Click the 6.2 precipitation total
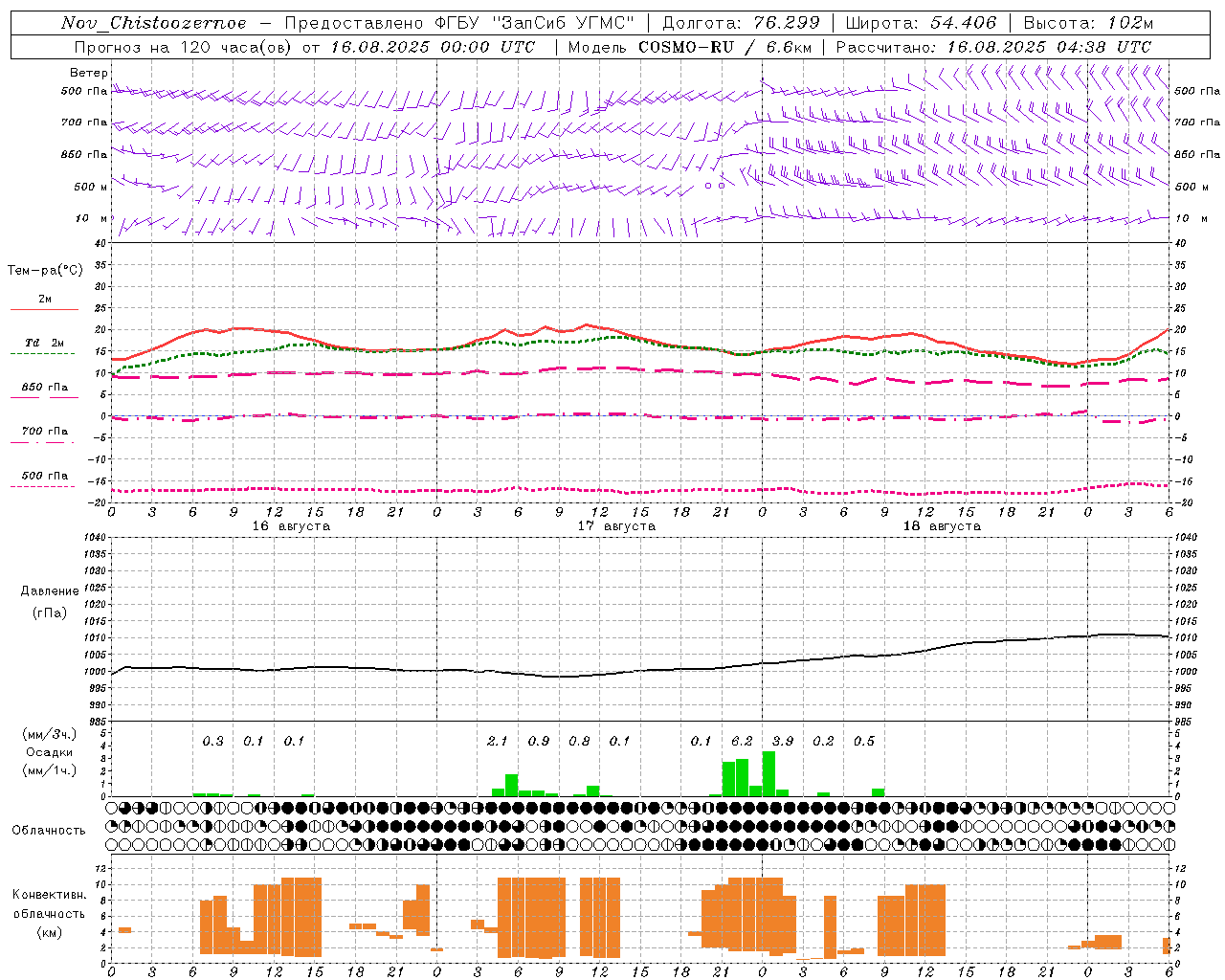The height and width of the screenshot is (980, 1225). click(x=742, y=741)
